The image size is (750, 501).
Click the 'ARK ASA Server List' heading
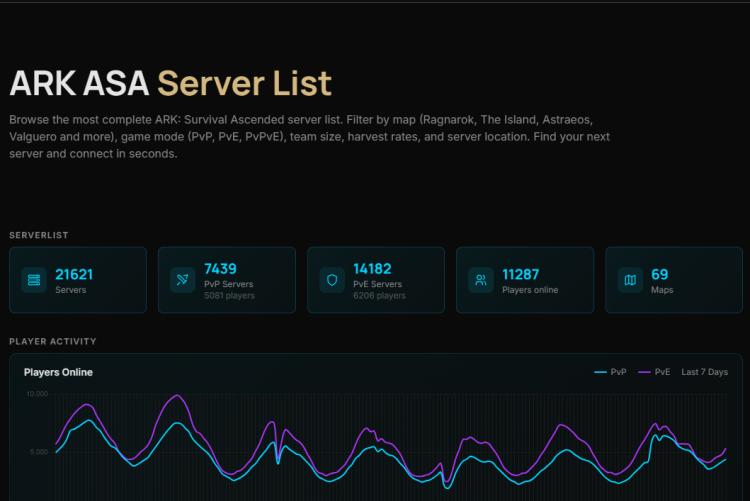(170, 83)
